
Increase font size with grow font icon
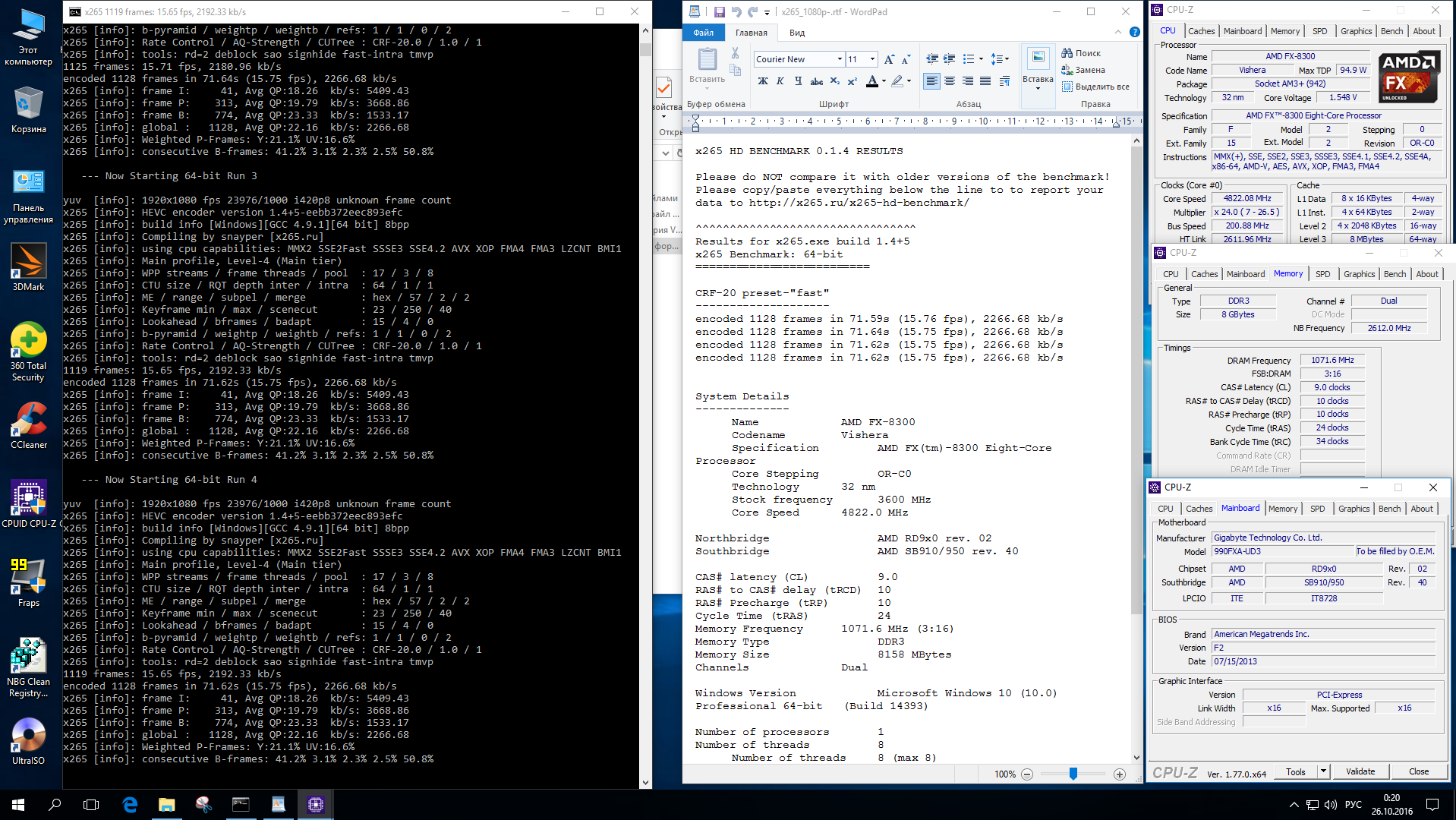click(889, 59)
